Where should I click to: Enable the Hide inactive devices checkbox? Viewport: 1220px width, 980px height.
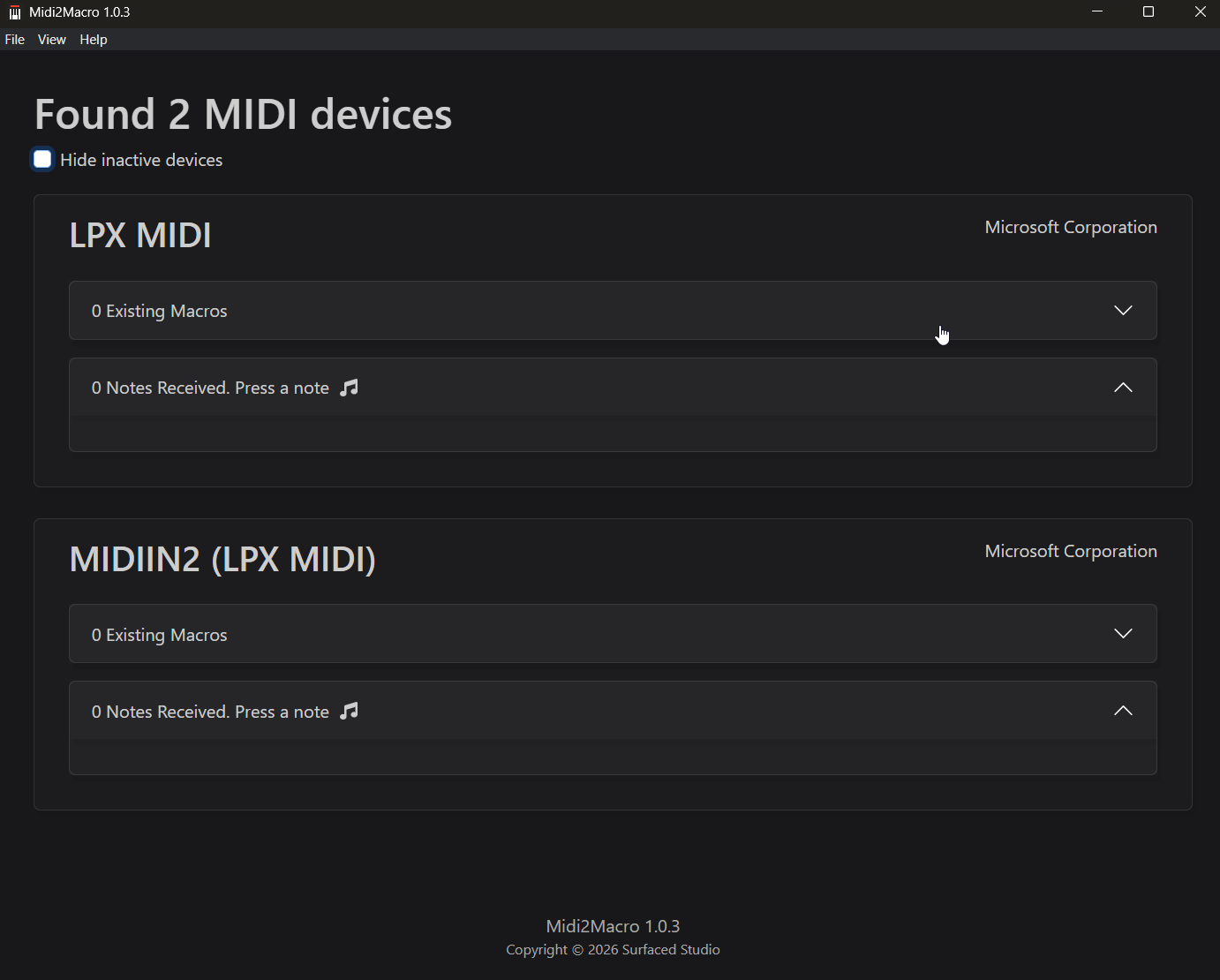(42, 159)
